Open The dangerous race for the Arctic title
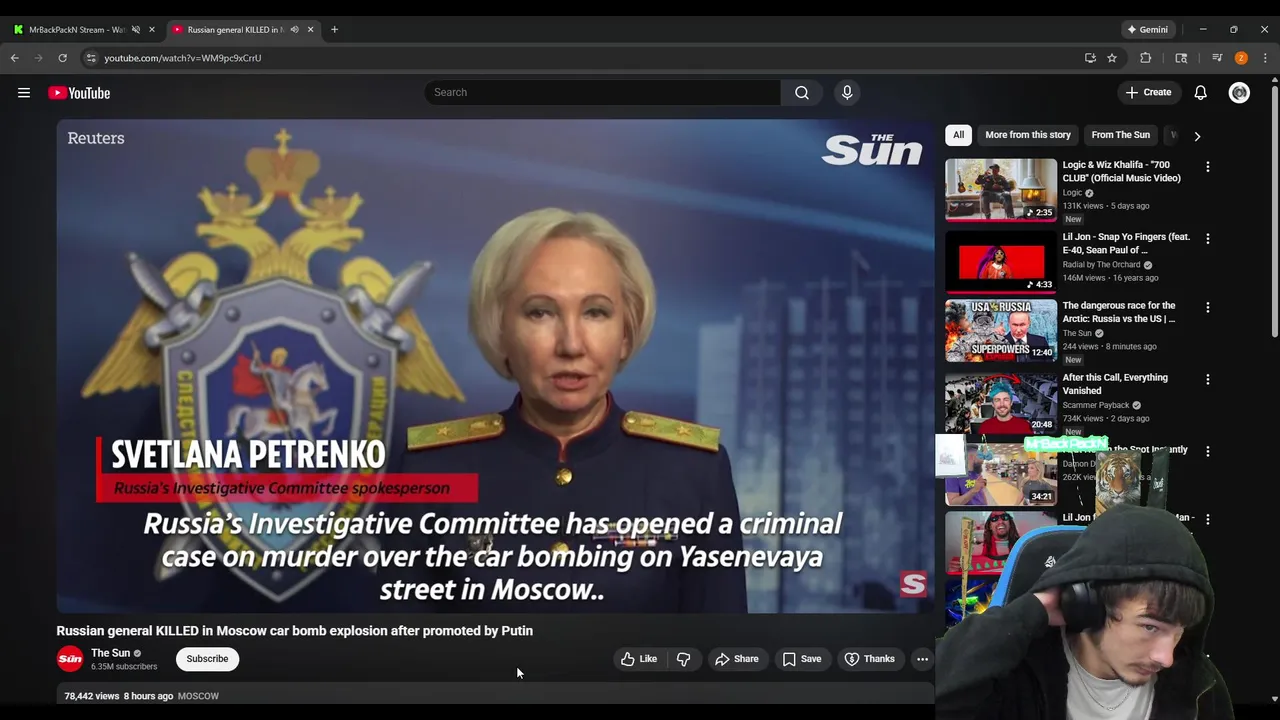 pos(1119,312)
